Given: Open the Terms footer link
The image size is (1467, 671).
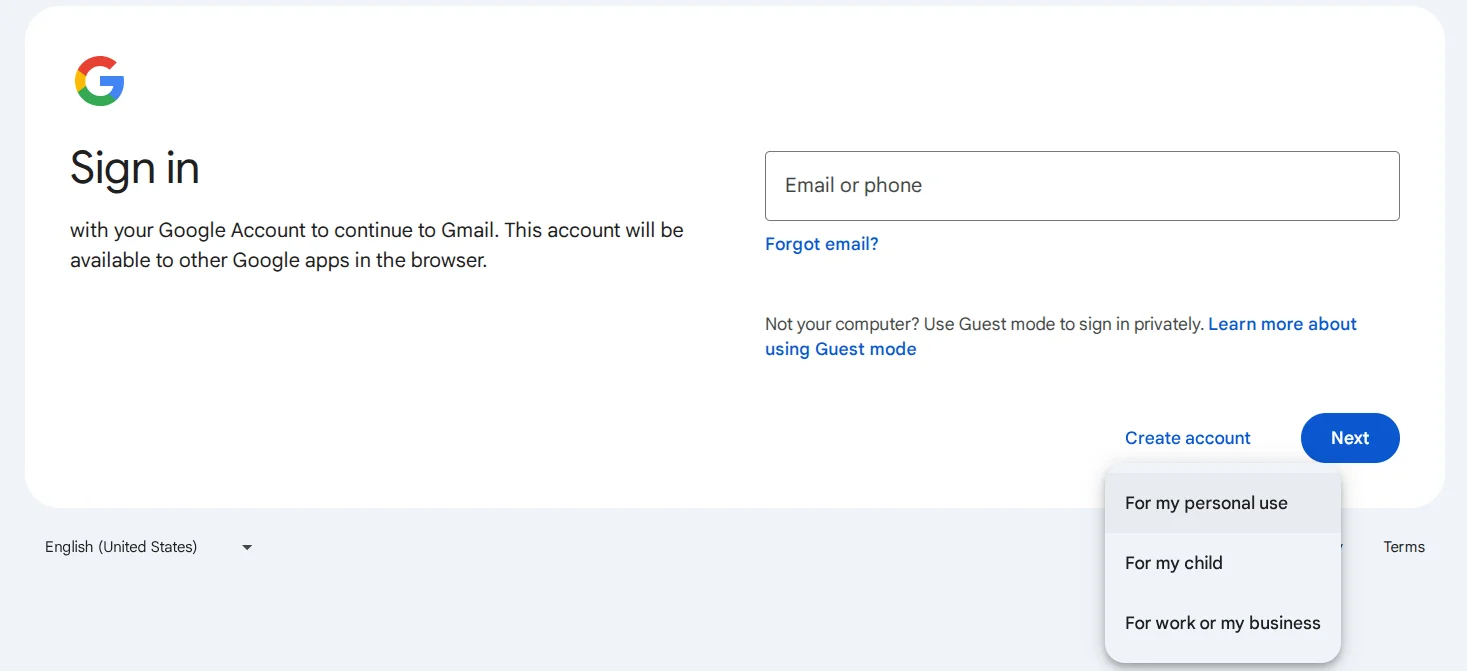Looking at the screenshot, I should coord(1403,547).
